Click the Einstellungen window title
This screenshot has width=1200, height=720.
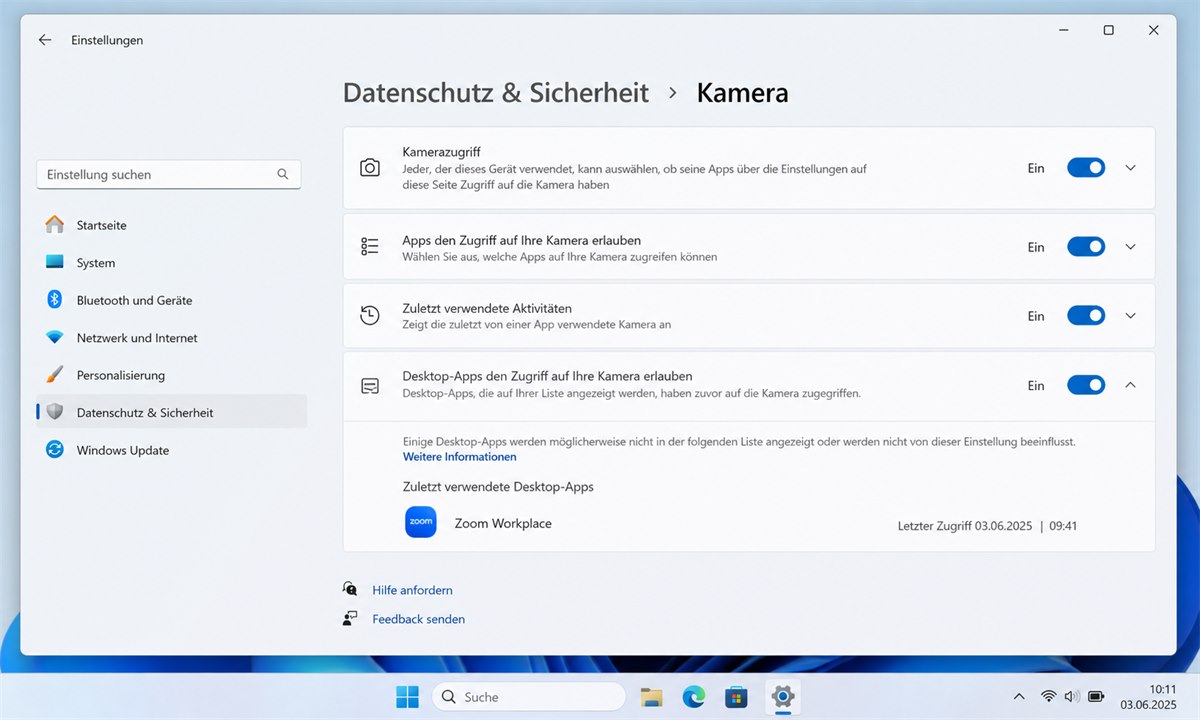click(x=107, y=40)
